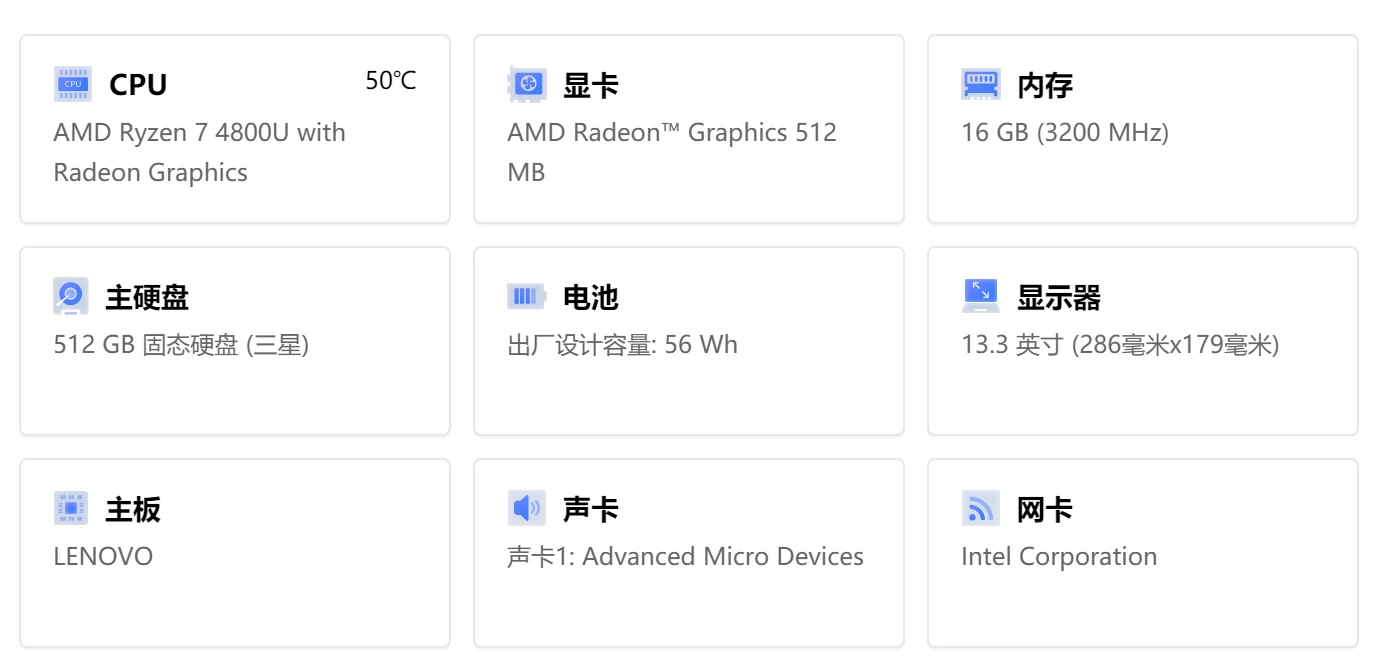Click the 电池 battery icon
The height and width of the screenshot is (665, 1390).
tap(526, 297)
